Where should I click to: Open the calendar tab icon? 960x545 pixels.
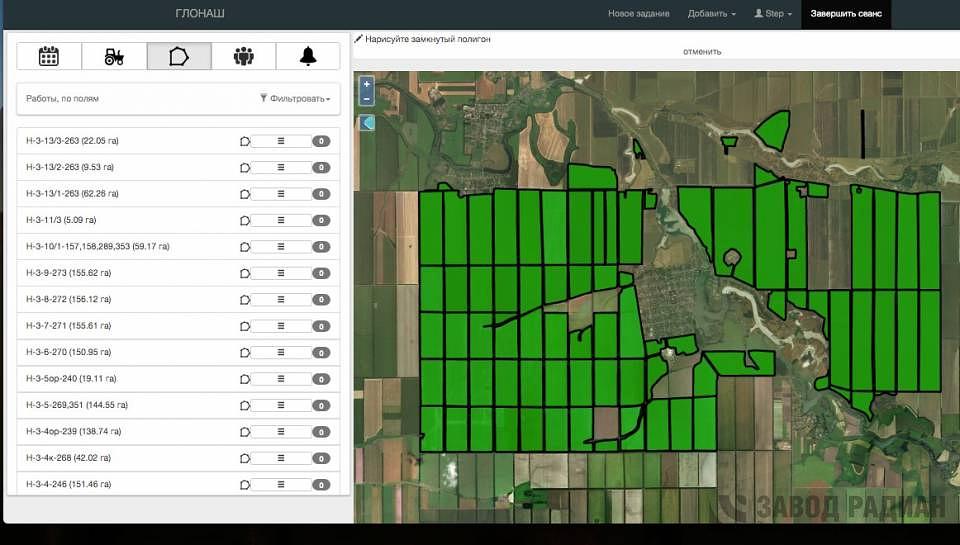tap(49, 56)
